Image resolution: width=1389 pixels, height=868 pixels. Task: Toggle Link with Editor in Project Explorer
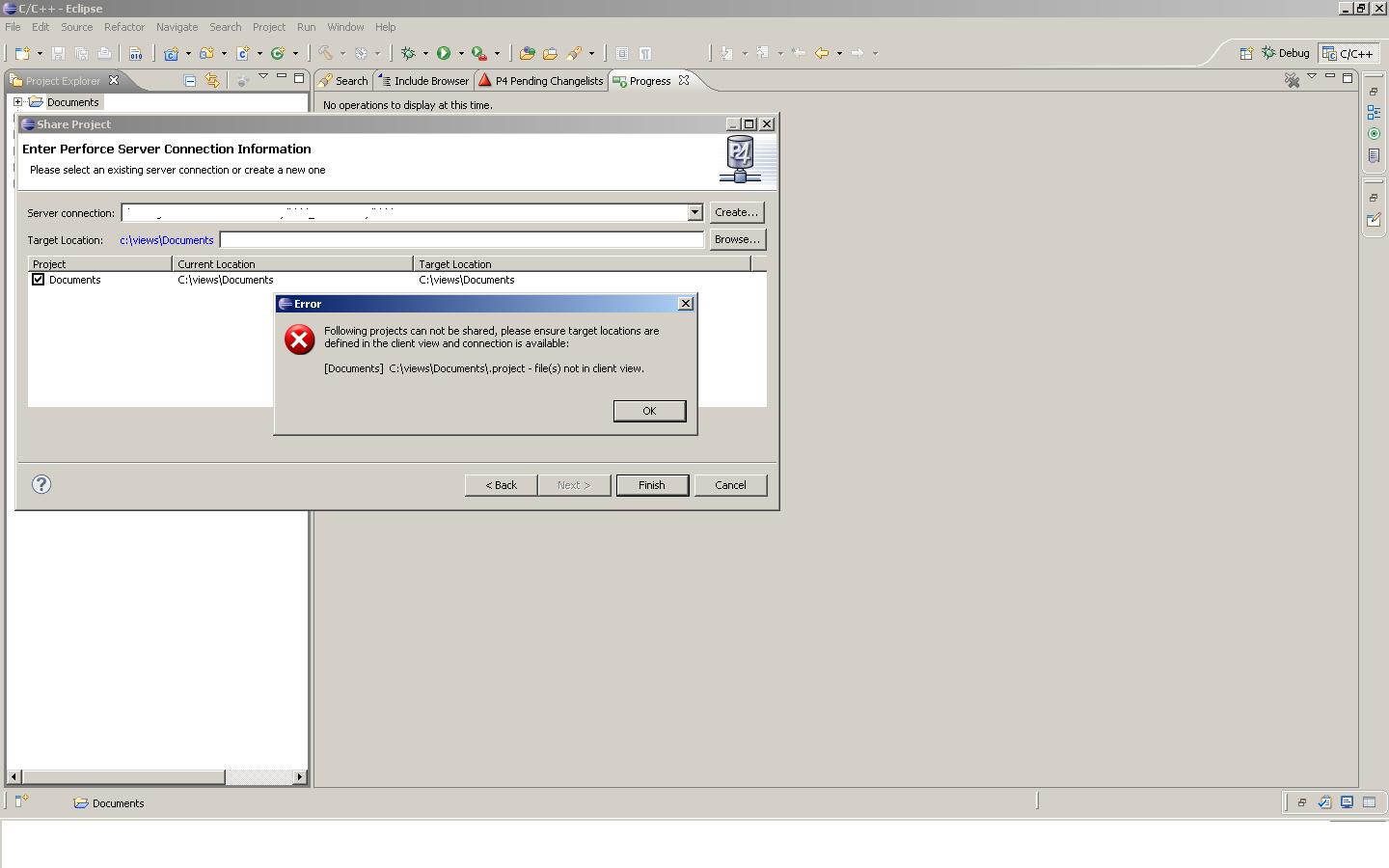click(212, 80)
